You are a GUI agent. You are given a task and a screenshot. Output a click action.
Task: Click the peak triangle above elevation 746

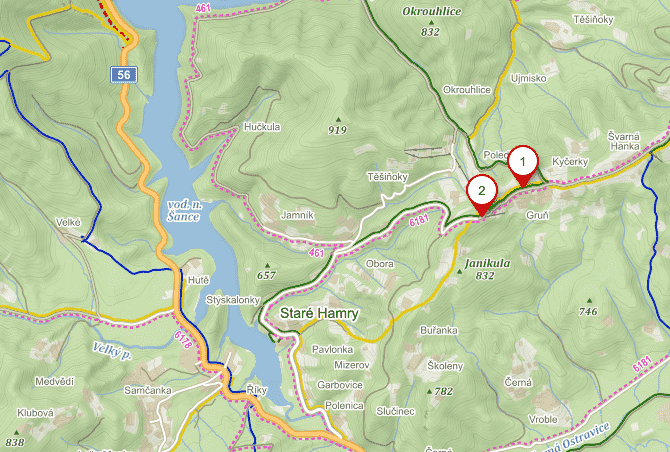point(589,301)
